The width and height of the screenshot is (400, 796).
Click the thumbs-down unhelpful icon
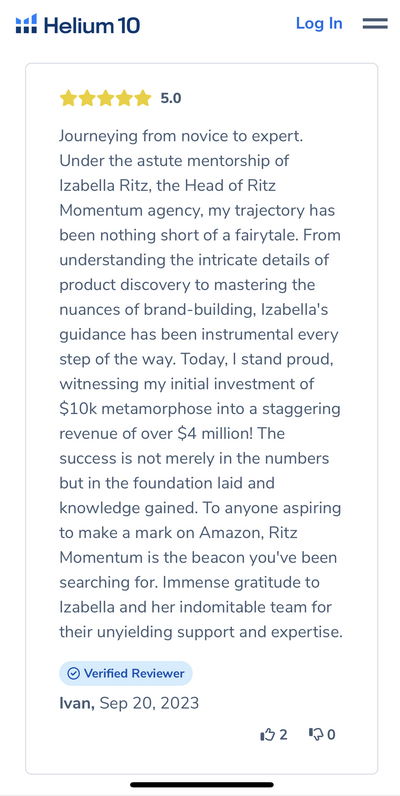tap(316, 734)
